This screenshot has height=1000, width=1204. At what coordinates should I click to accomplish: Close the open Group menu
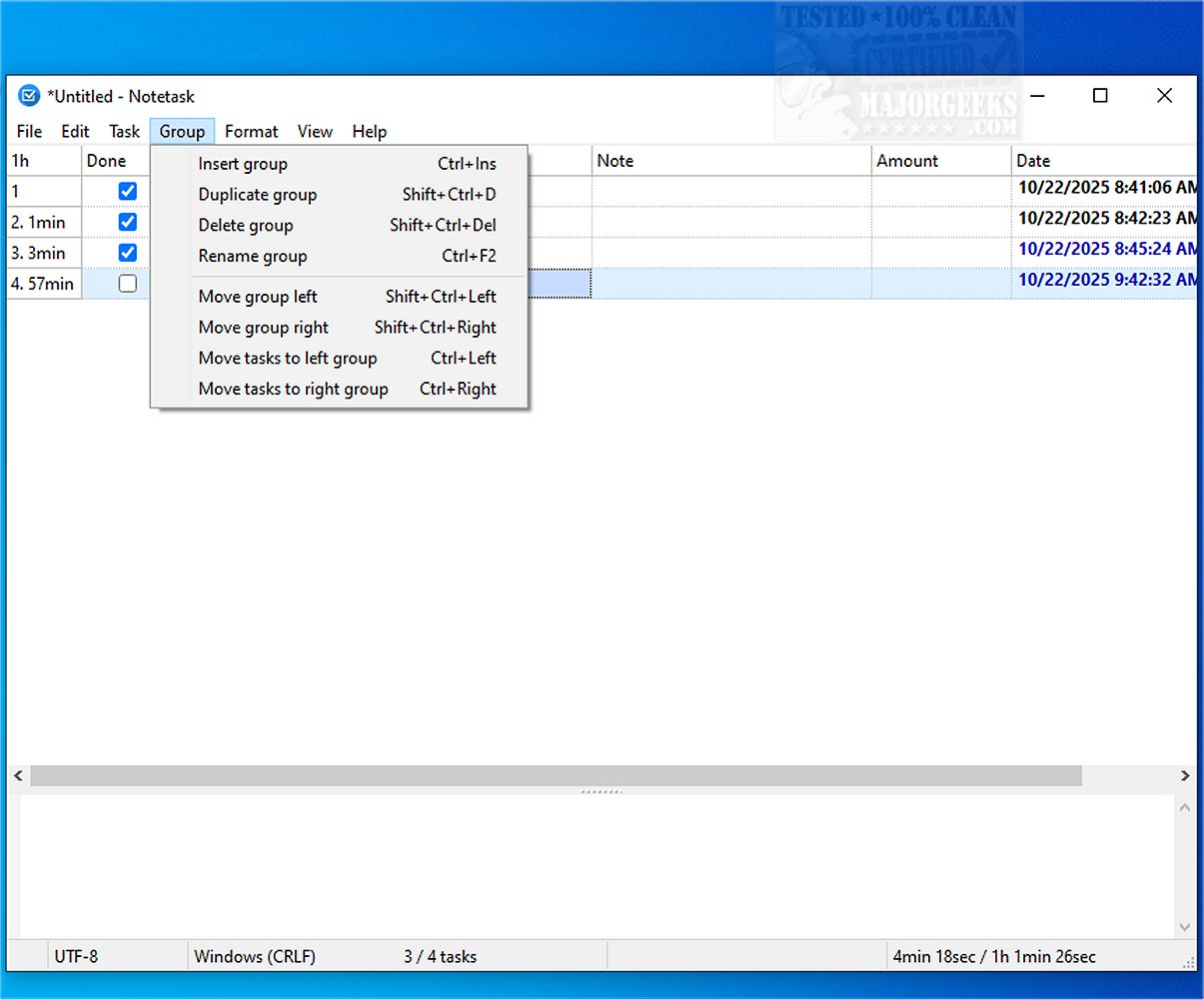[x=182, y=131]
